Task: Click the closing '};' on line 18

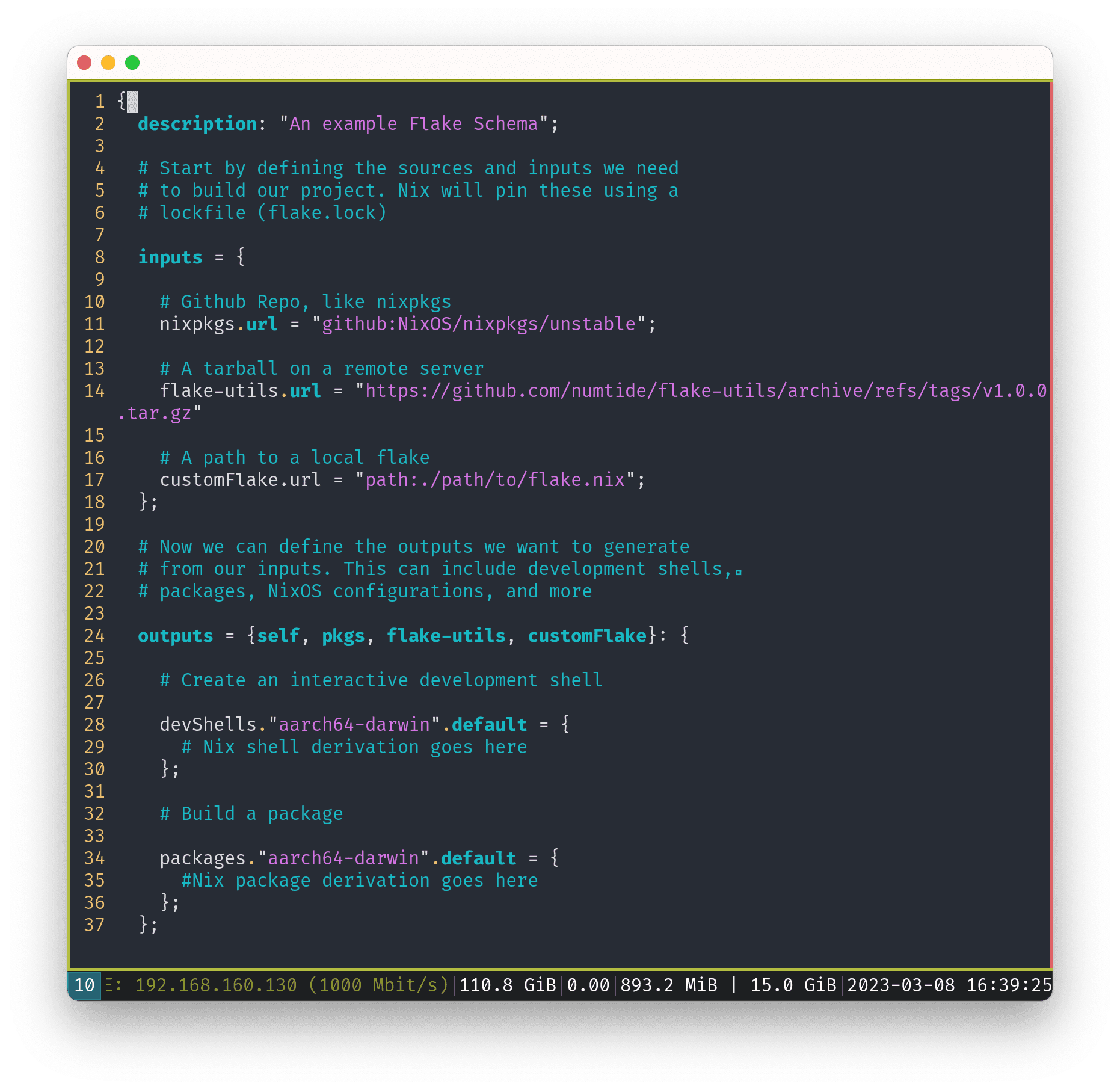Action: pyautogui.click(x=149, y=502)
